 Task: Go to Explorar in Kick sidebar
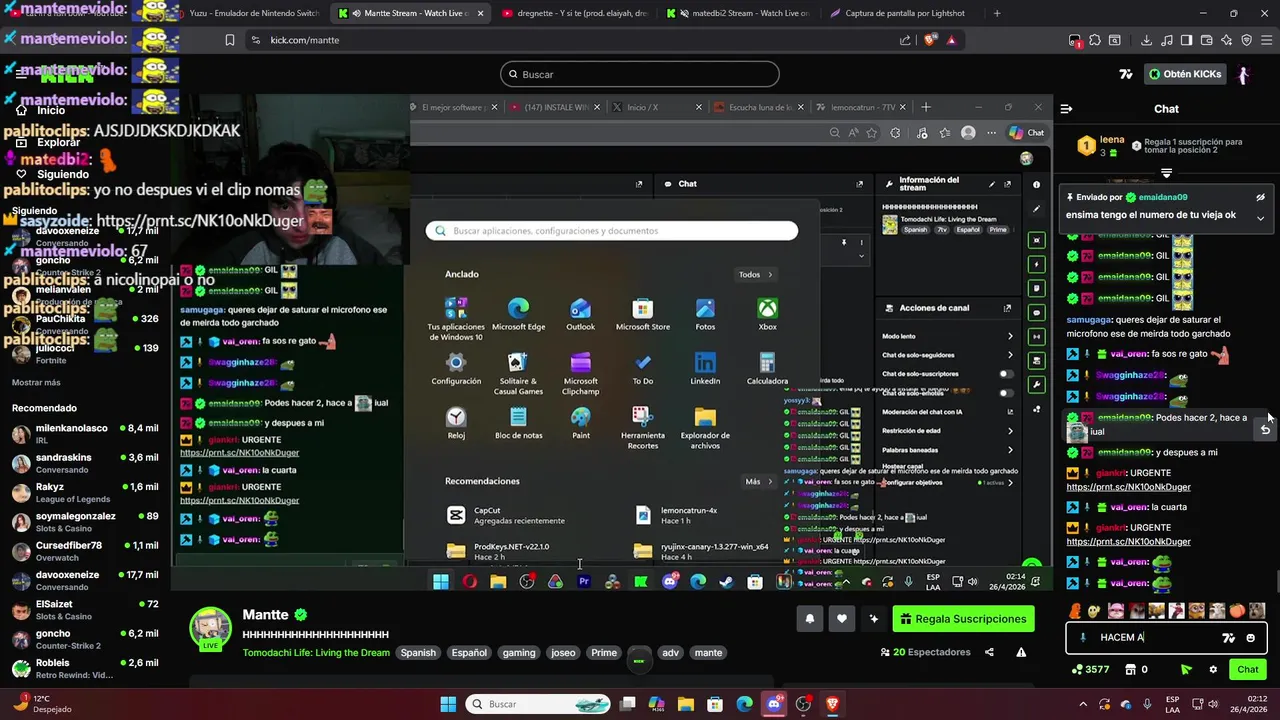[x=49, y=142]
